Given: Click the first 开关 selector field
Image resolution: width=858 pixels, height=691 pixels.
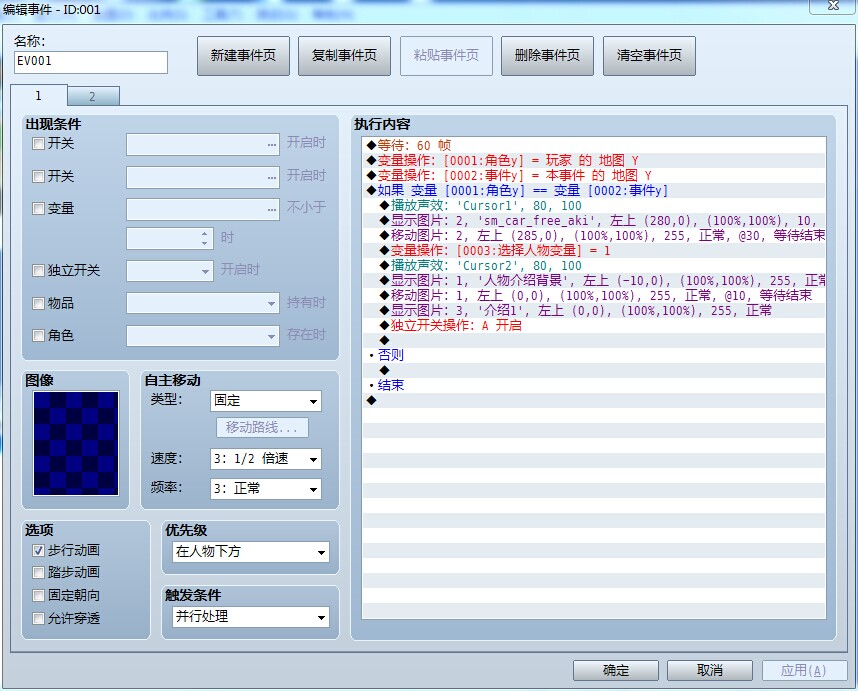Looking at the screenshot, I should point(202,144).
